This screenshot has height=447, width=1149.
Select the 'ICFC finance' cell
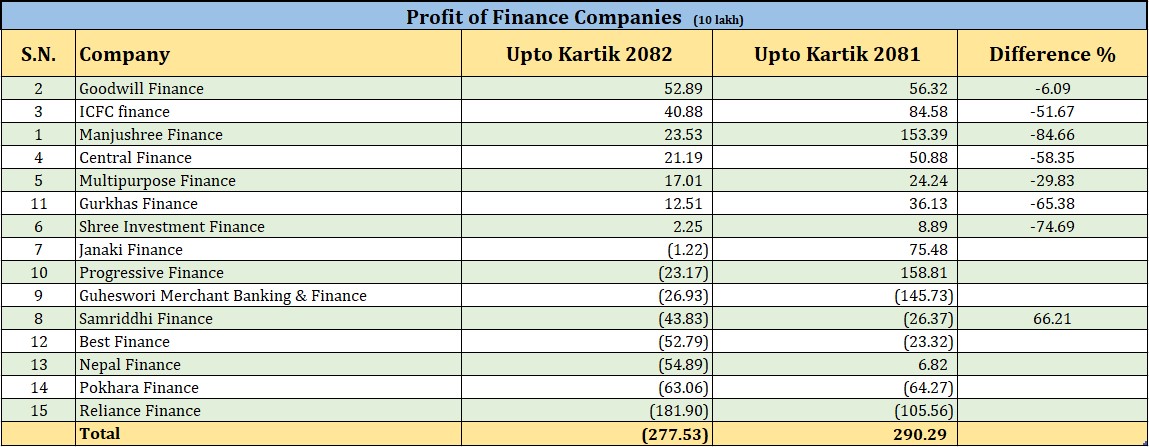point(125,112)
